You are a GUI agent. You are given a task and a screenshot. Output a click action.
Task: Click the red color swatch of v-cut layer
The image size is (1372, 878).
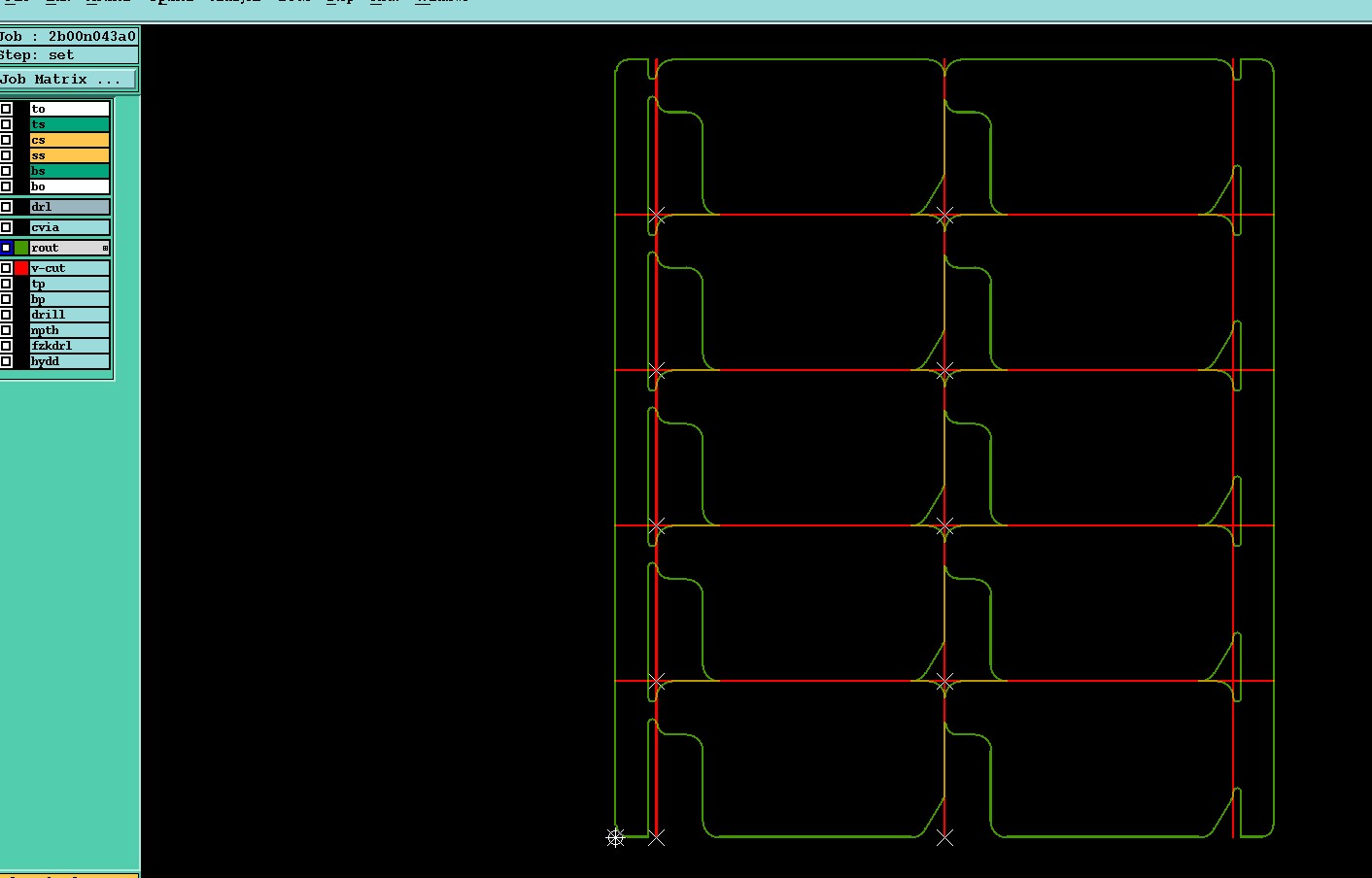[21, 268]
